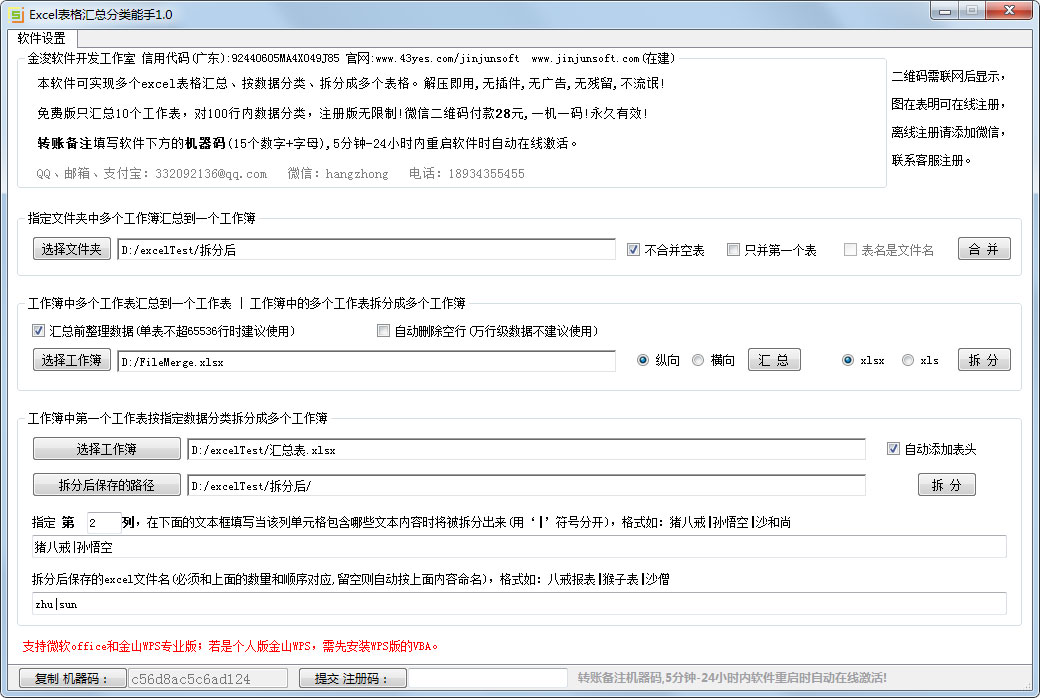Click 选择工作薄 in the split section
1040x698 pixels.
(104, 448)
